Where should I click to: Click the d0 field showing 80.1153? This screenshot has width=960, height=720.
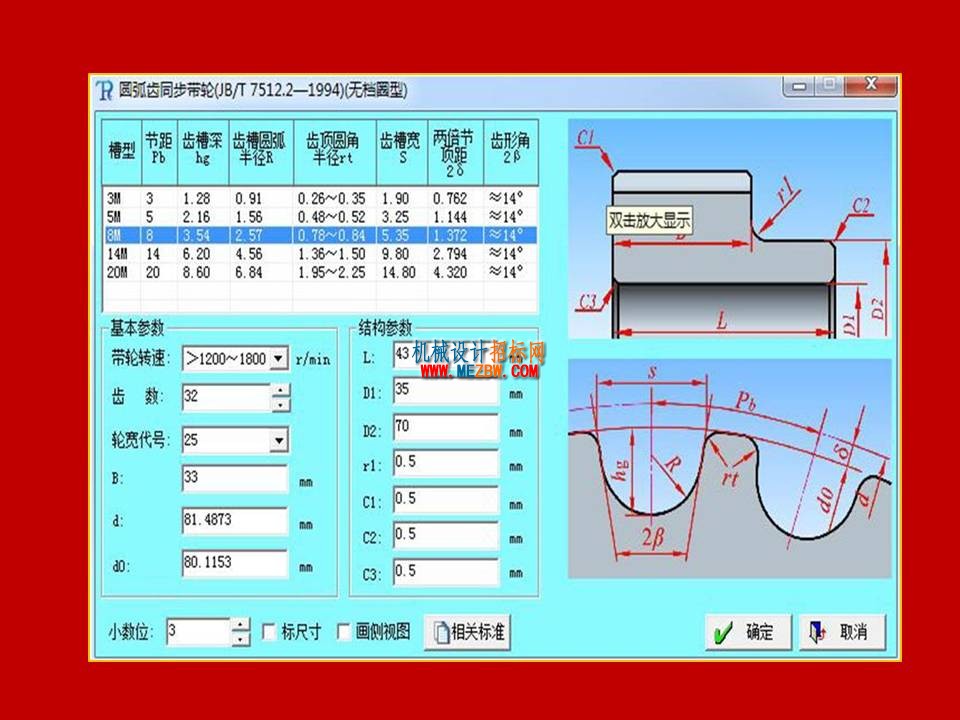(234, 563)
